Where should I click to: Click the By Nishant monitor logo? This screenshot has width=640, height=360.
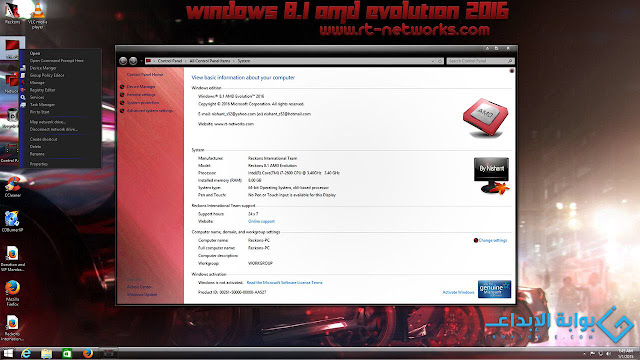click(491, 175)
